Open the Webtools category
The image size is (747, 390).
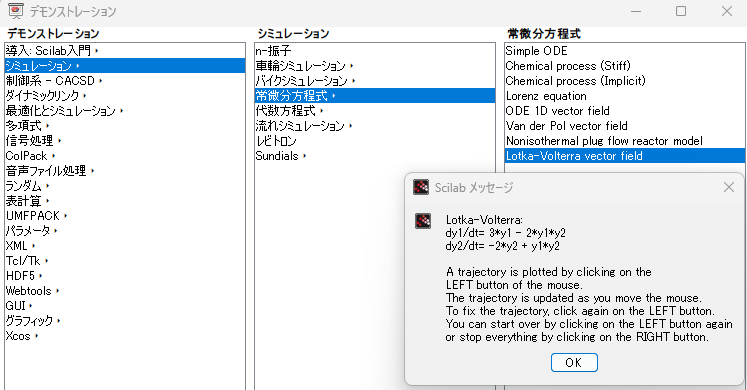coord(125,290)
